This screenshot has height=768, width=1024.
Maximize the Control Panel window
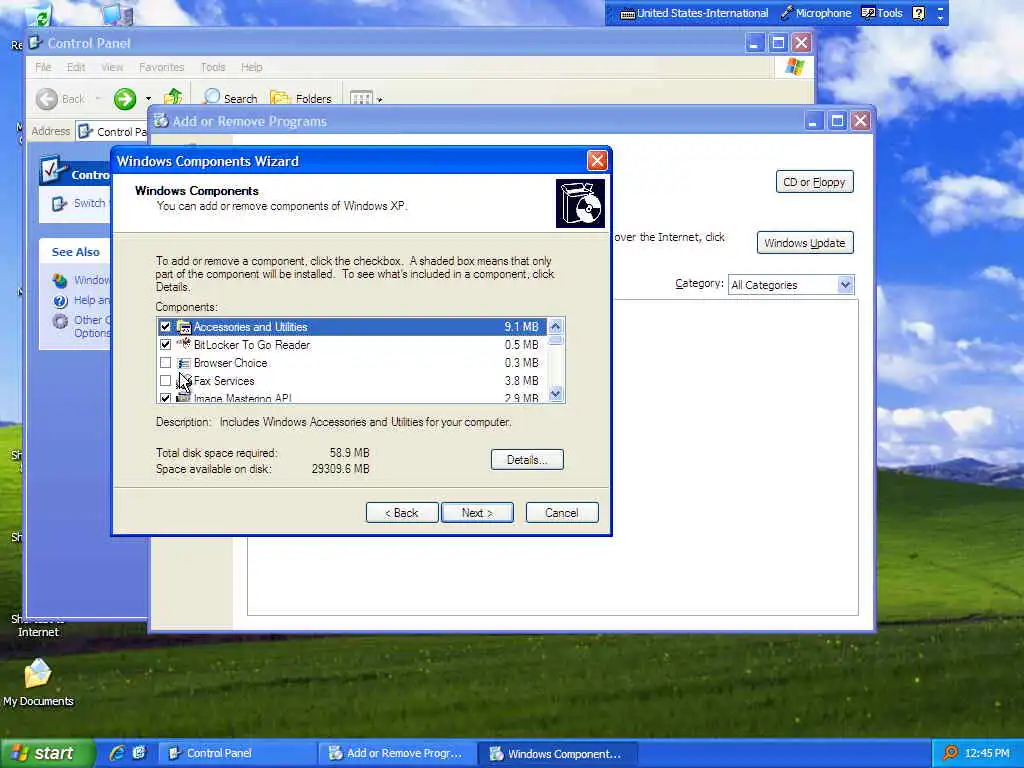pos(778,43)
